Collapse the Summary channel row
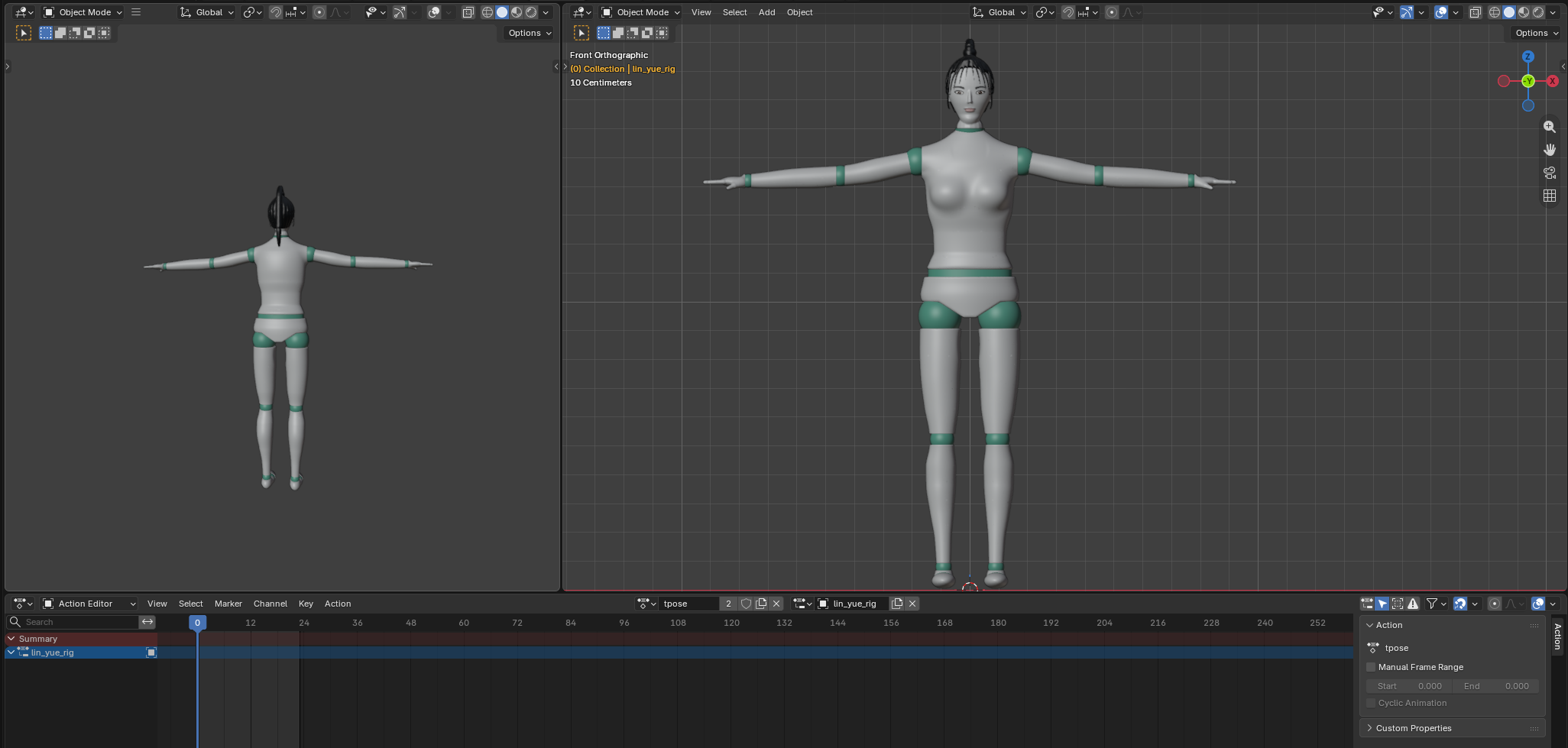Viewport: 1568px width, 748px height. coord(11,639)
